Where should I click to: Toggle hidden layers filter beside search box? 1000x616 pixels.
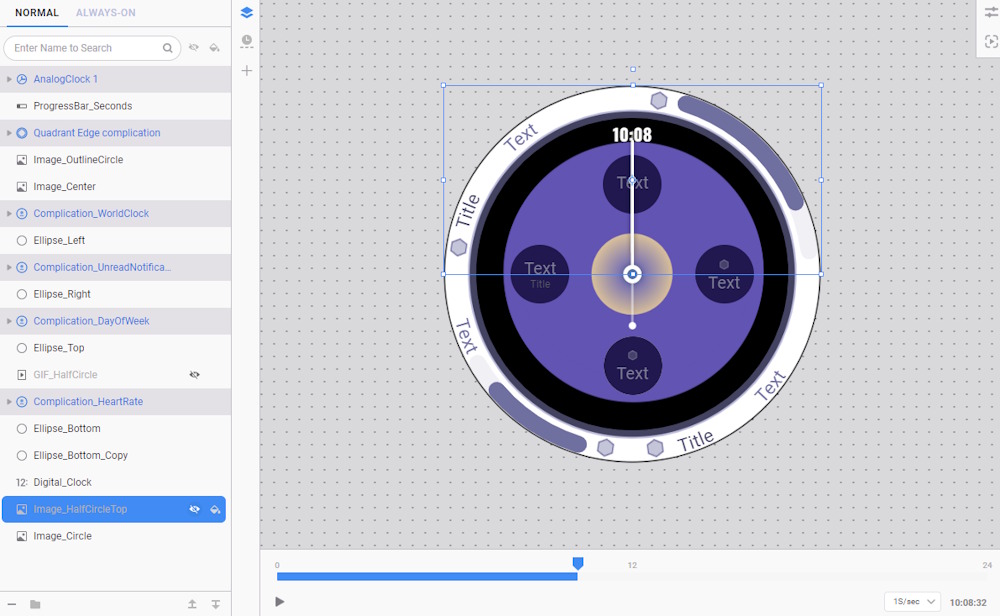[x=194, y=48]
